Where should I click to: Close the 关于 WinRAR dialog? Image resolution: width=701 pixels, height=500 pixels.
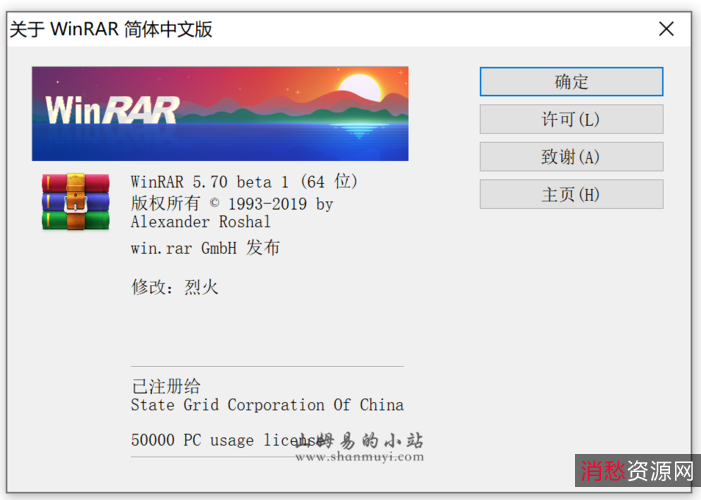(x=666, y=29)
